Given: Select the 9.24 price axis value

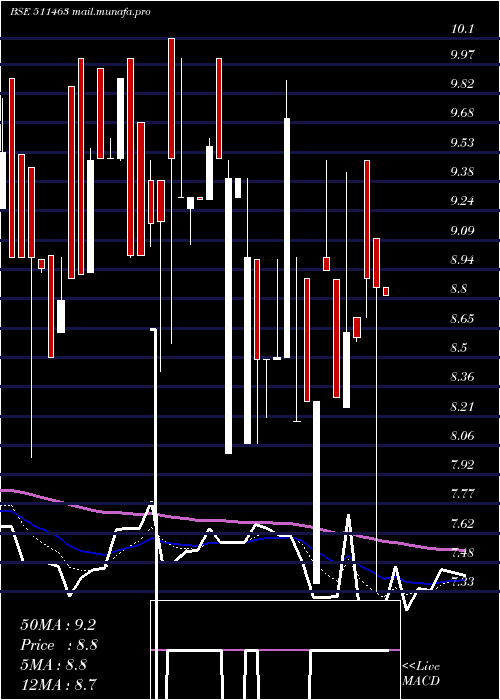Looking at the screenshot, I should 463,201.
